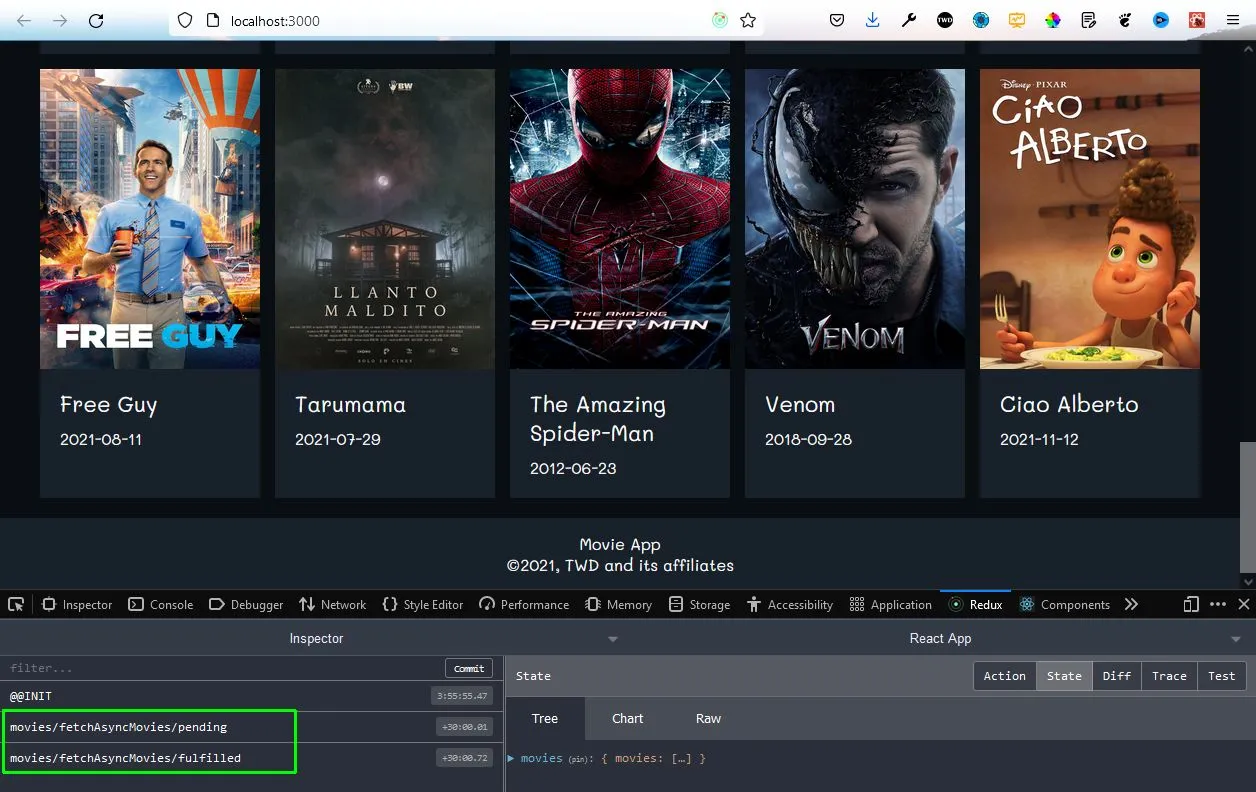Click the Amazing Spider-Man poster

pos(620,219)
